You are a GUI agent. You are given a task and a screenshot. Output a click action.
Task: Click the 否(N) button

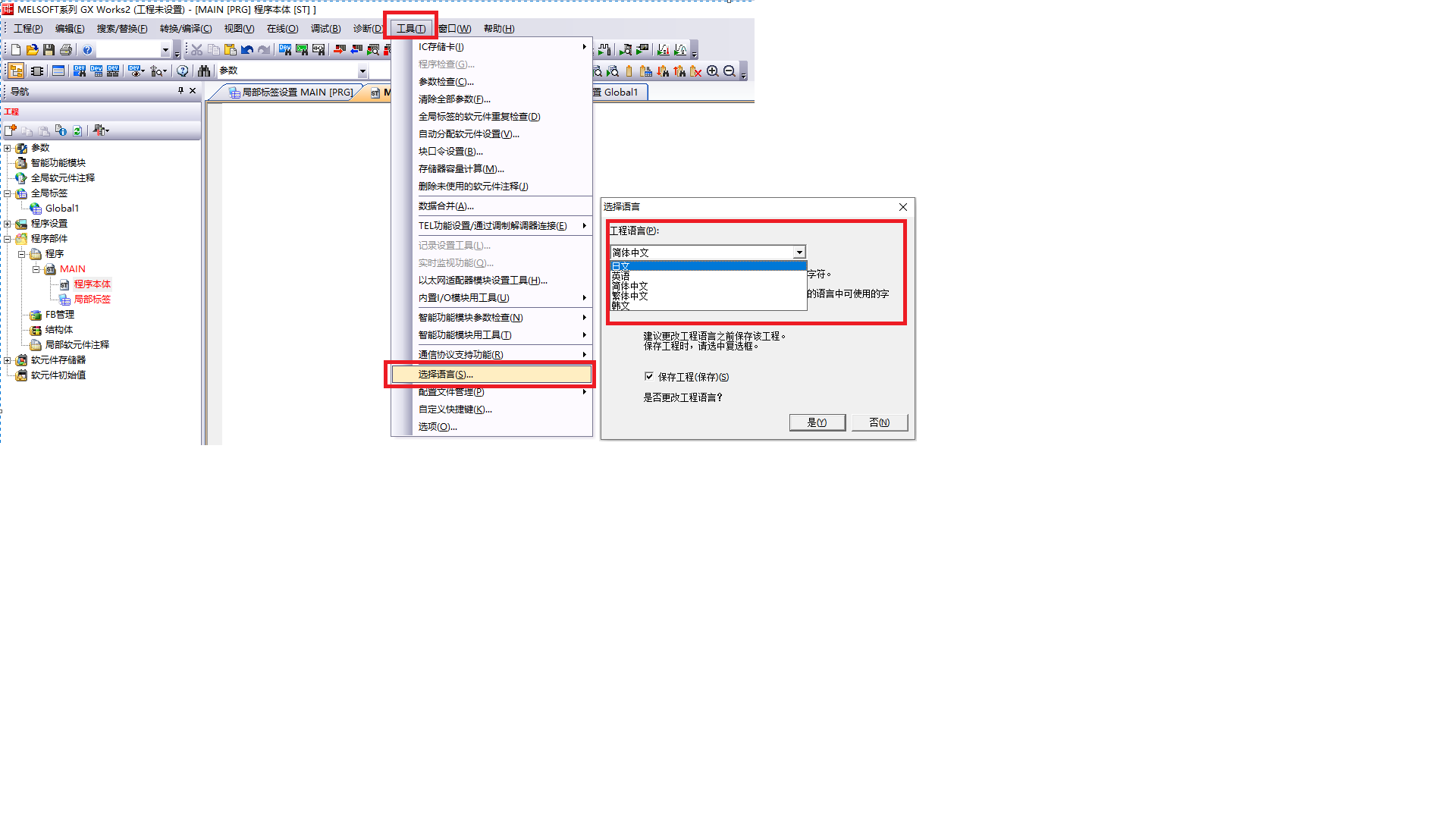tap(880, 422)
